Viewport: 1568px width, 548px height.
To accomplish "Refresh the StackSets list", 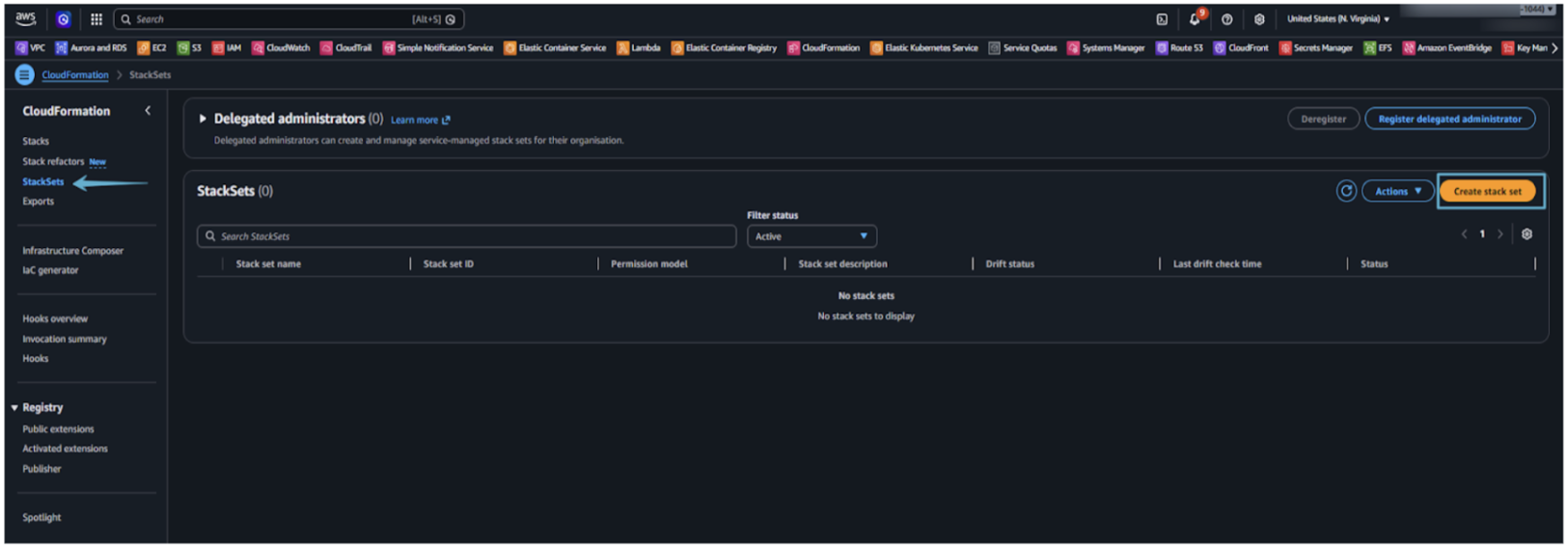I will [1346, 191].
